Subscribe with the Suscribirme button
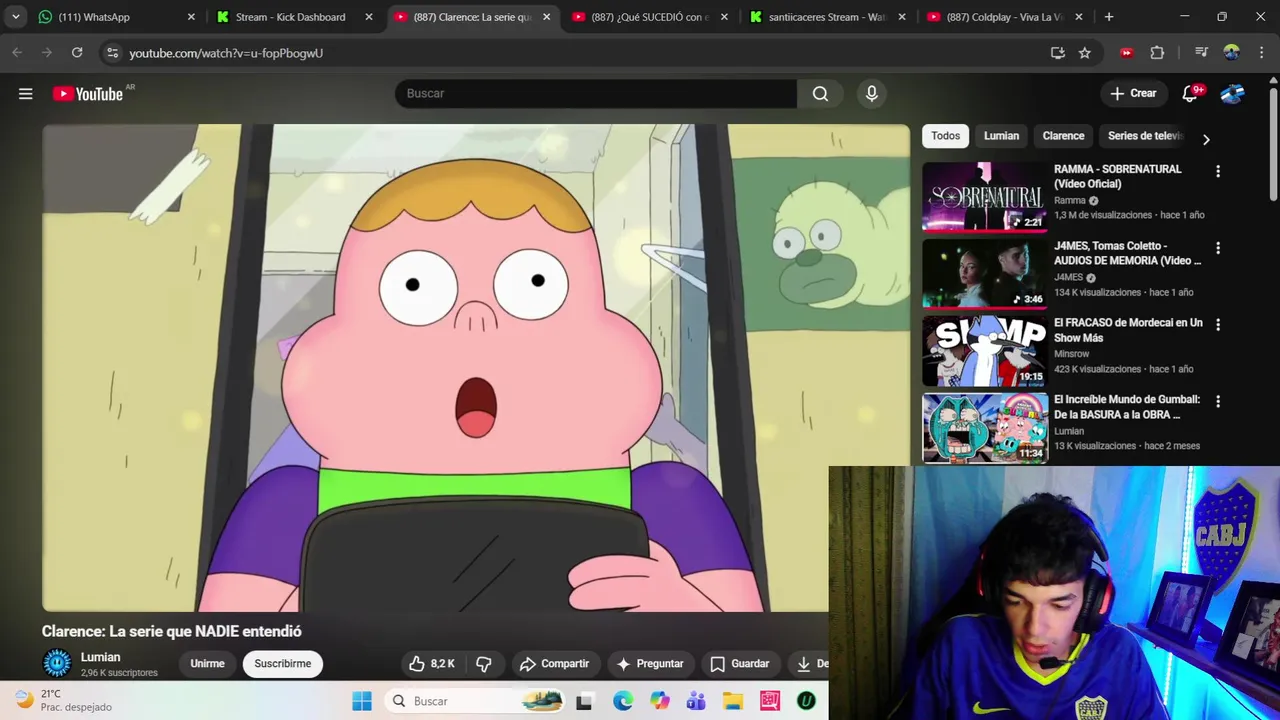 [282, 664]
